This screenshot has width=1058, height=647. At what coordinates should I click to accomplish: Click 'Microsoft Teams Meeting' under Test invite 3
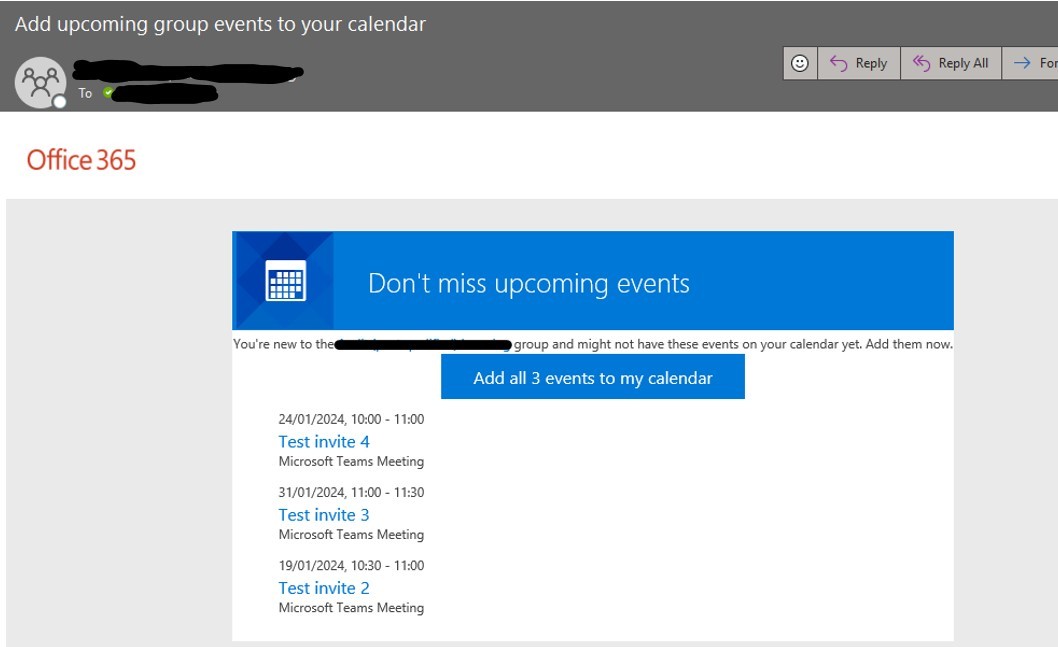click(x=351, y=534)
